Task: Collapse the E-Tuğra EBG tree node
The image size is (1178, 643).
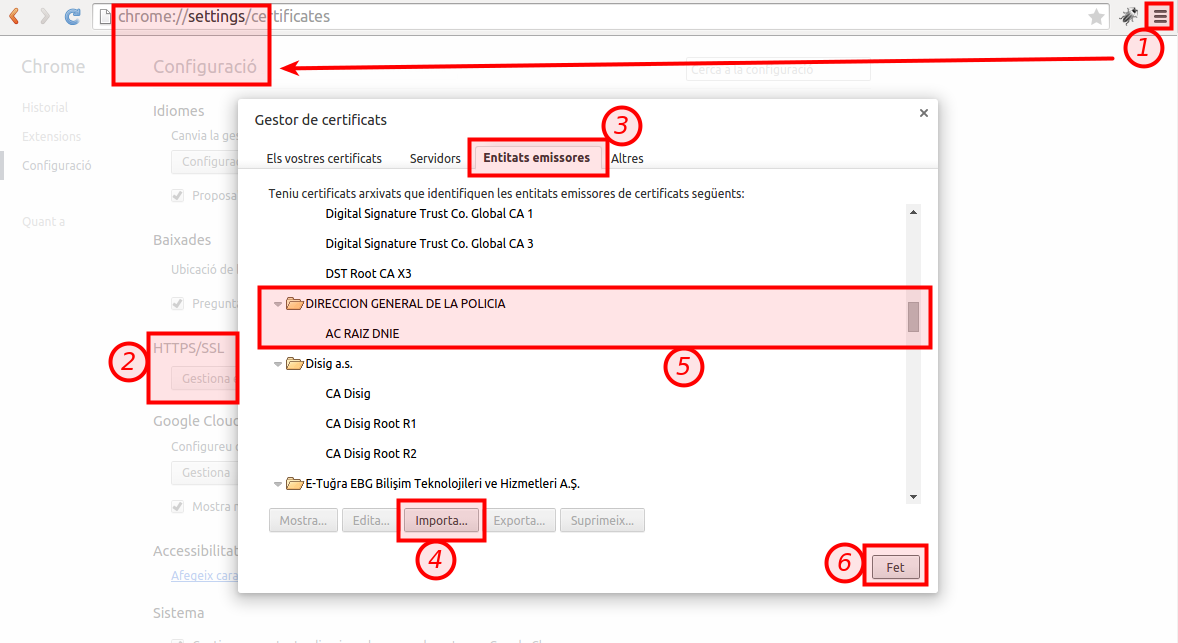Action: point(278,484)
